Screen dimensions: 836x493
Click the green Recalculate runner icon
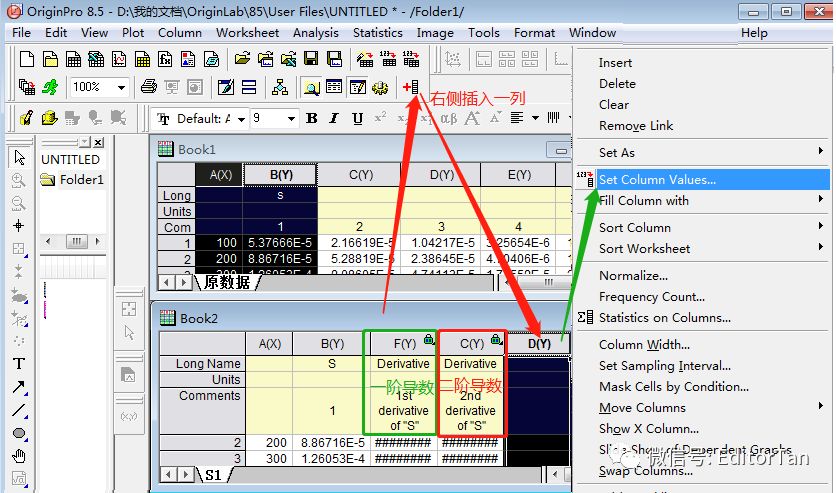50,87
